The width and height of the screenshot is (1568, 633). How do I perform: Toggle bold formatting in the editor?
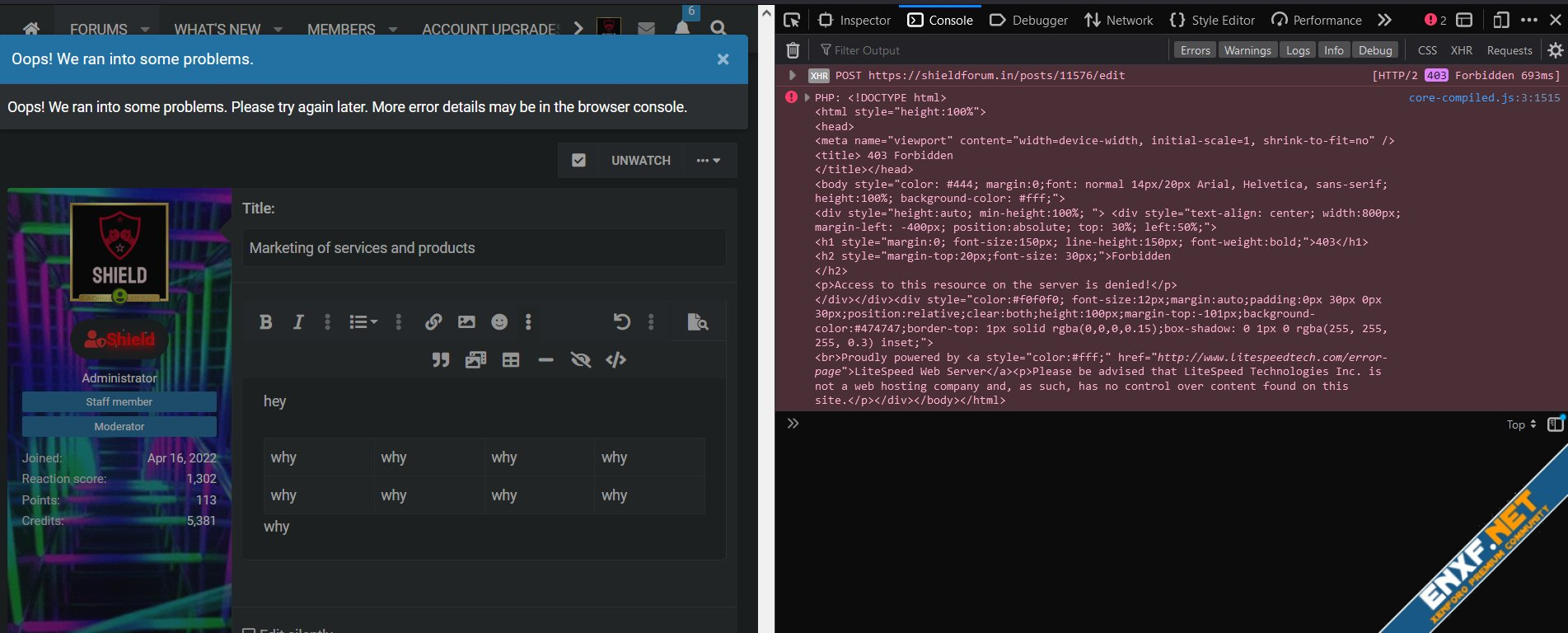[x=265, y=322]
